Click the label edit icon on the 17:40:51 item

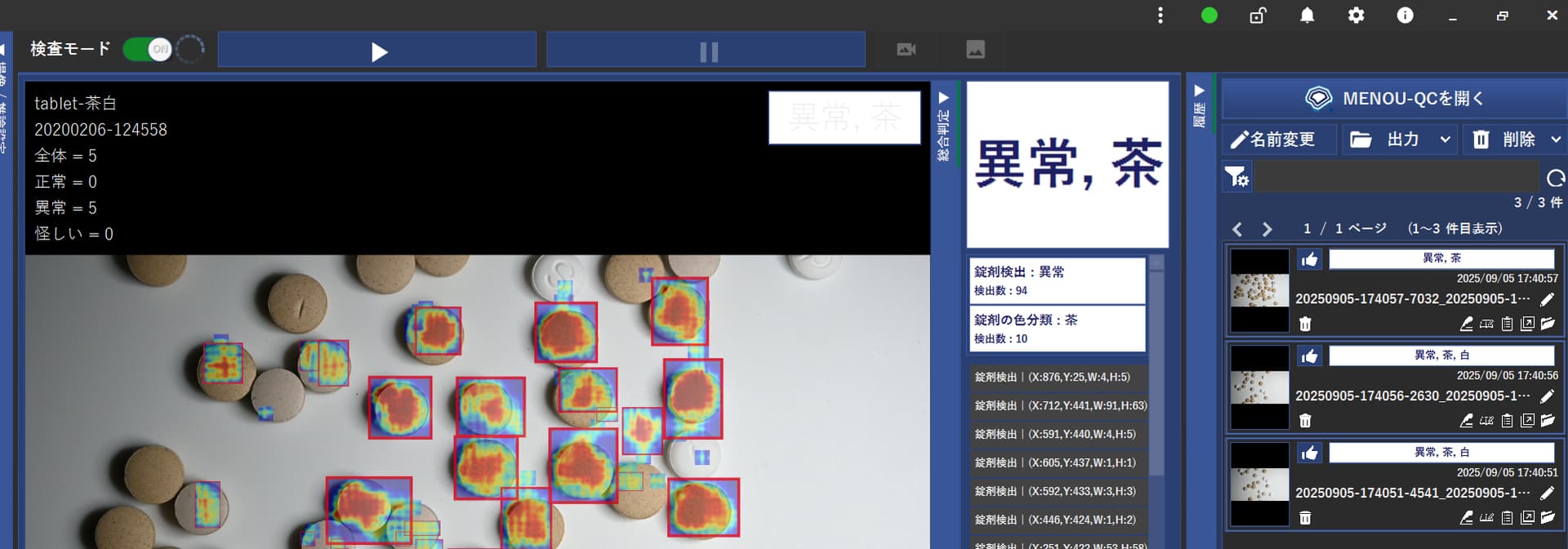tap(1487, 518)
